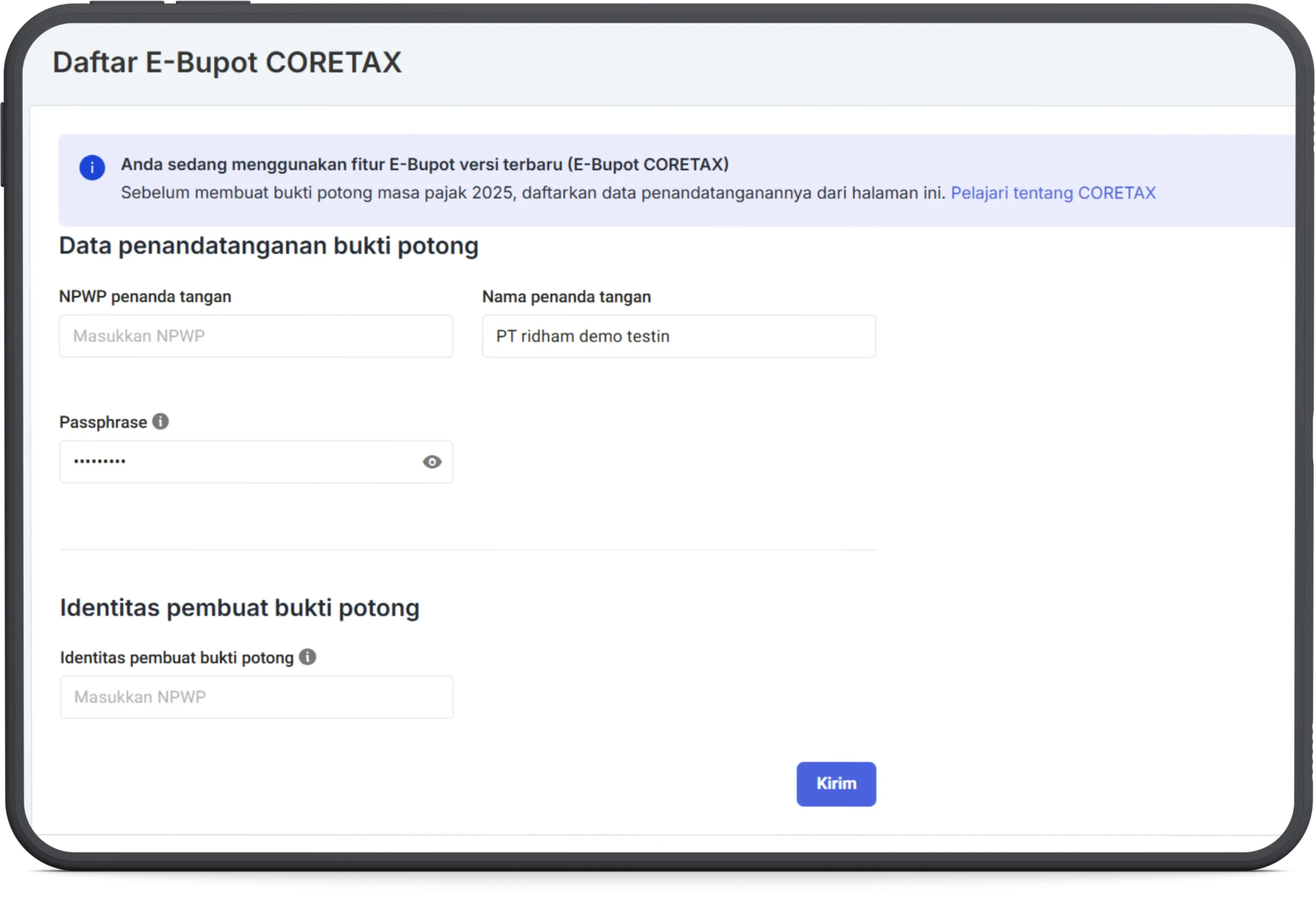This screenshot has height=898, width=1316.
Task: Click the Masukkan NPWP field under Identitas pembuat
Action: 256,697
